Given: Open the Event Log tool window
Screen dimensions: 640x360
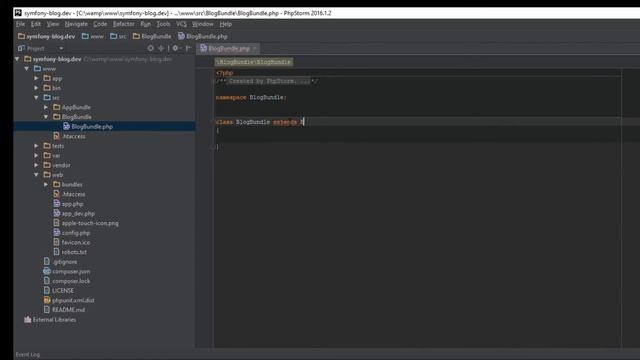Looking at the screenshot, I should click(x=28, y=354).
